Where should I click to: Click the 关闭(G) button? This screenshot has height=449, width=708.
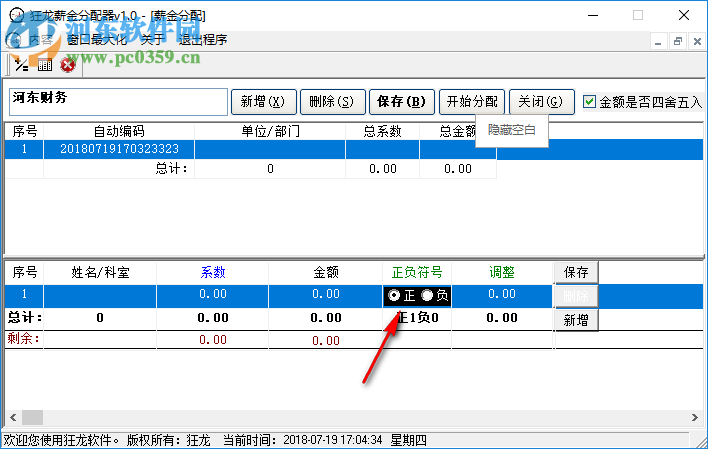pos(541,102)
